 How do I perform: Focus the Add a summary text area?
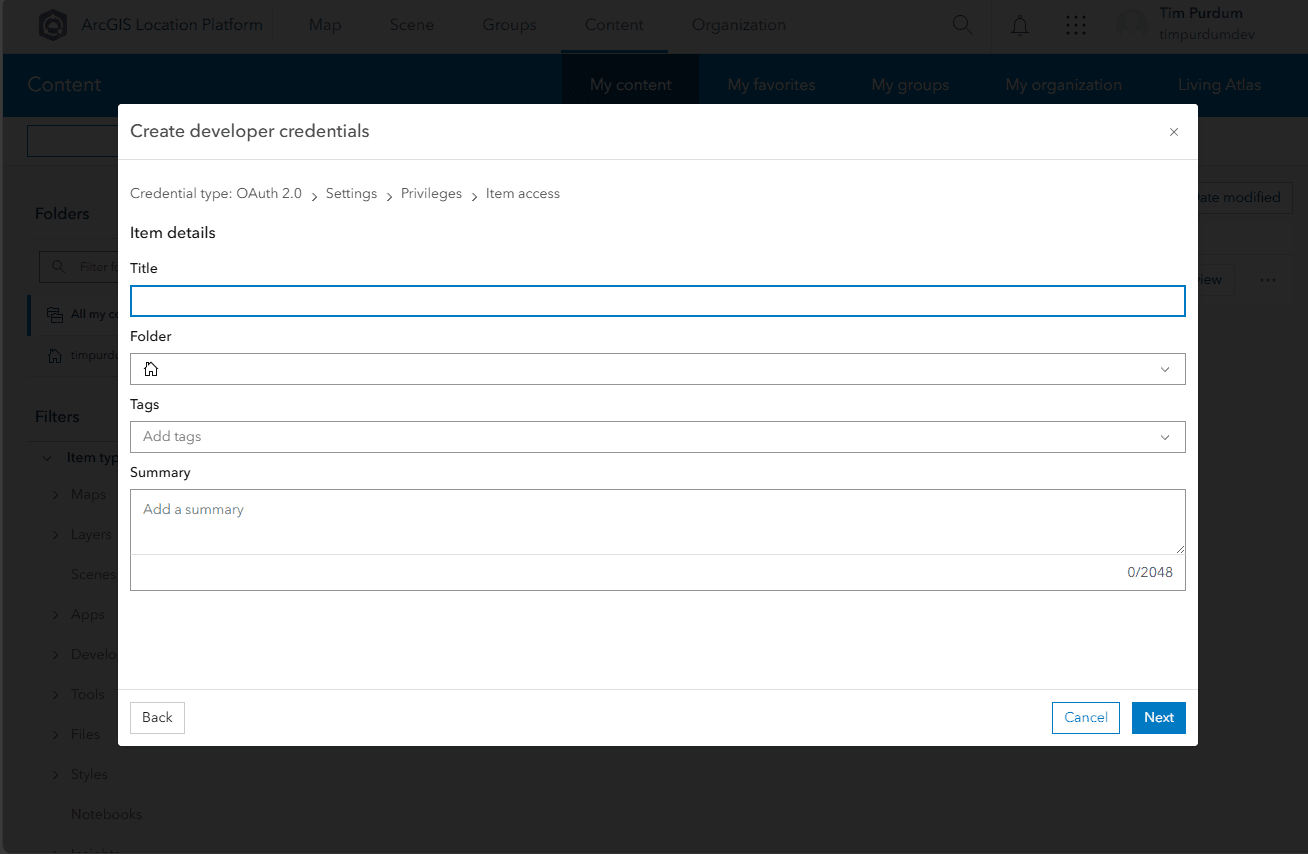coord(658,522)
